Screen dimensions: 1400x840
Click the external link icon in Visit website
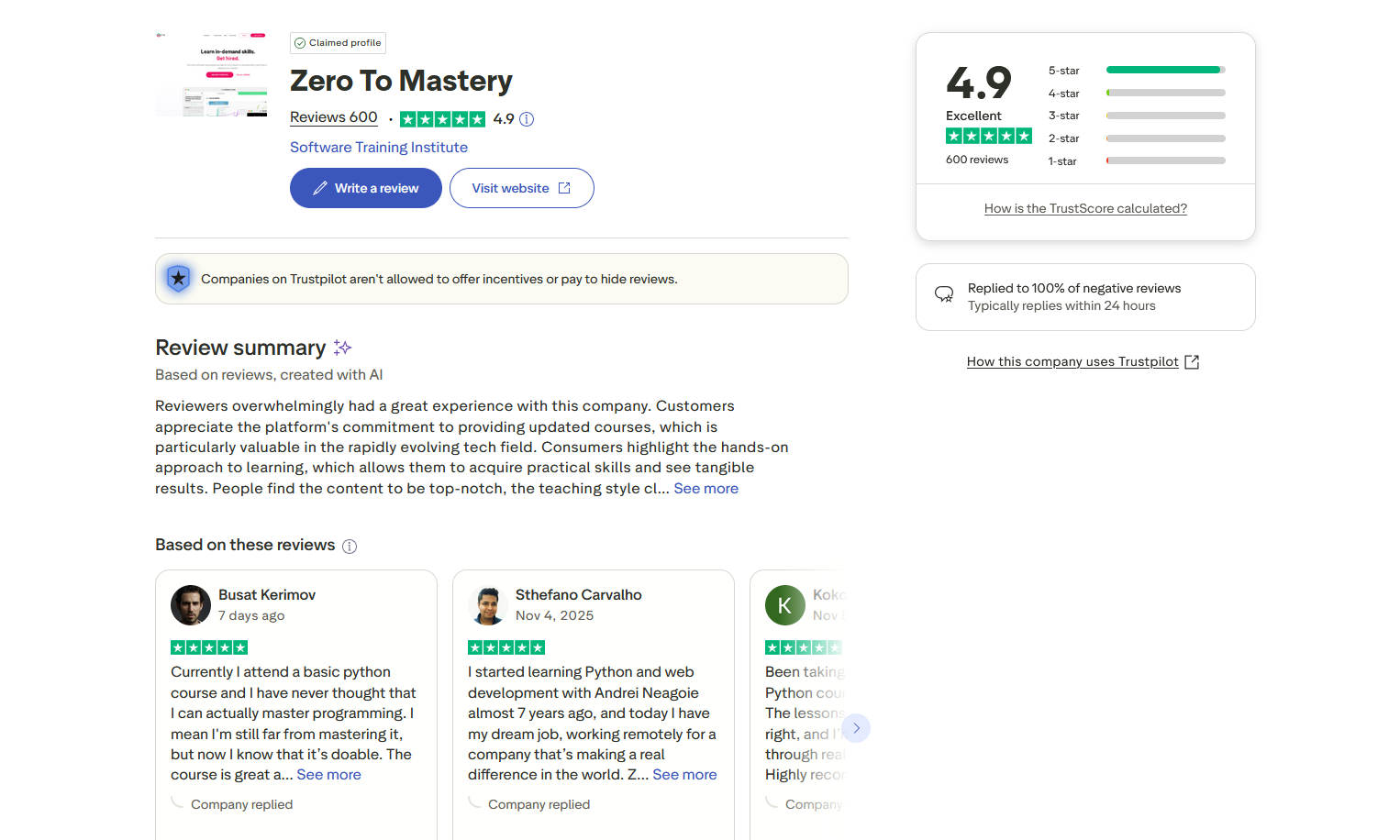(564, 188)
